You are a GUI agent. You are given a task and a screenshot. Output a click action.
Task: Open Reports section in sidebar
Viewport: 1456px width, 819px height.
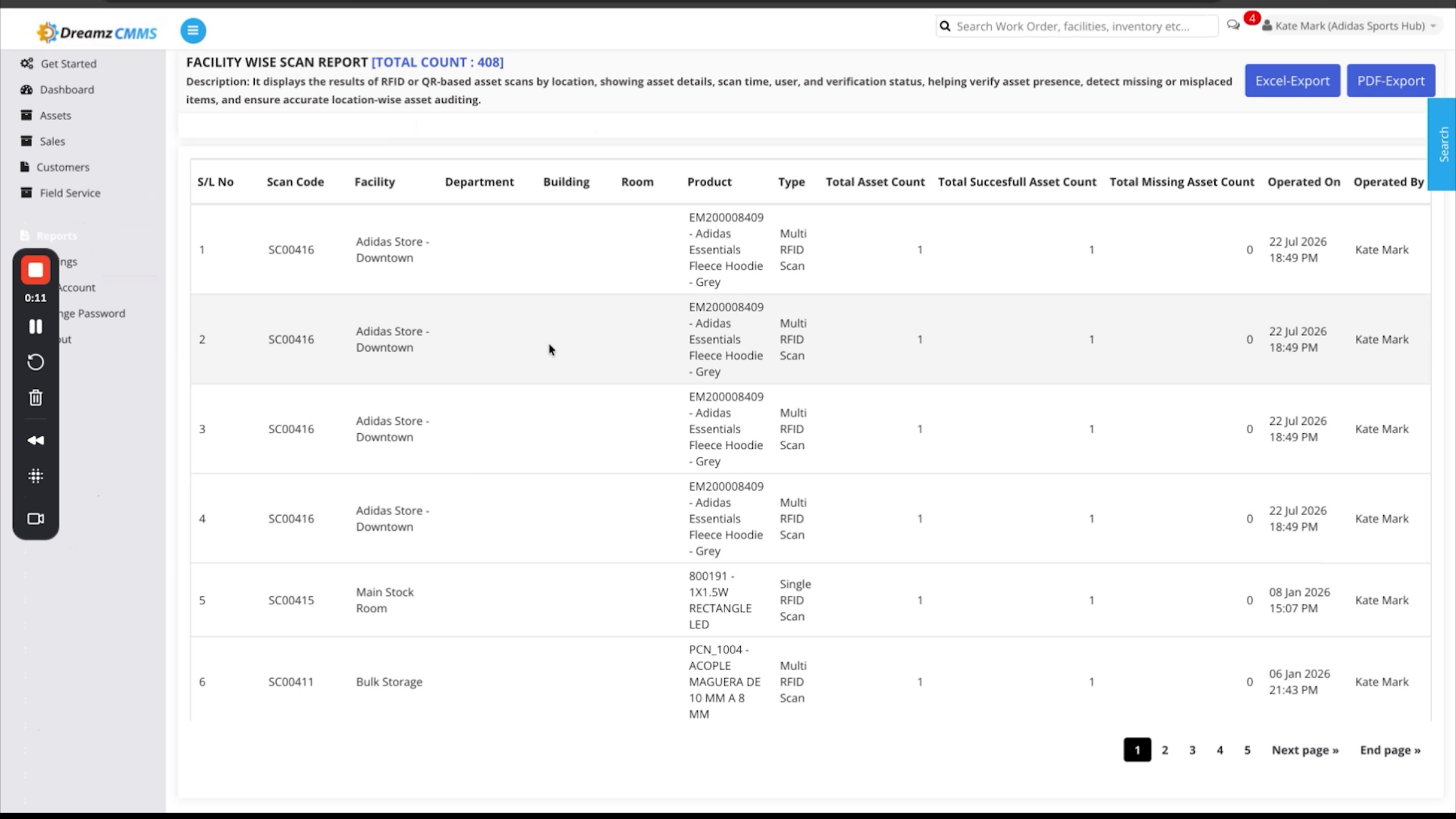56,235
